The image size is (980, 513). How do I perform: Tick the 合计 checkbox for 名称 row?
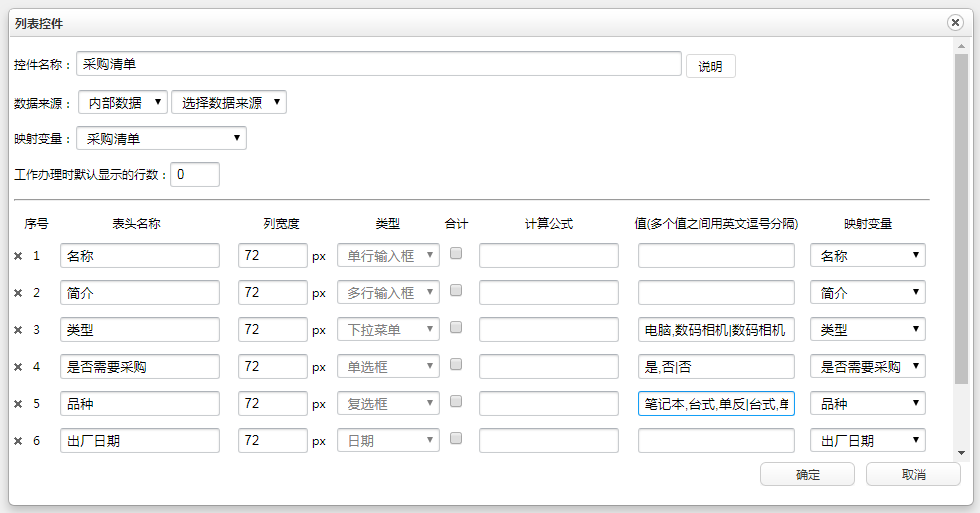[x=456, y=254]
